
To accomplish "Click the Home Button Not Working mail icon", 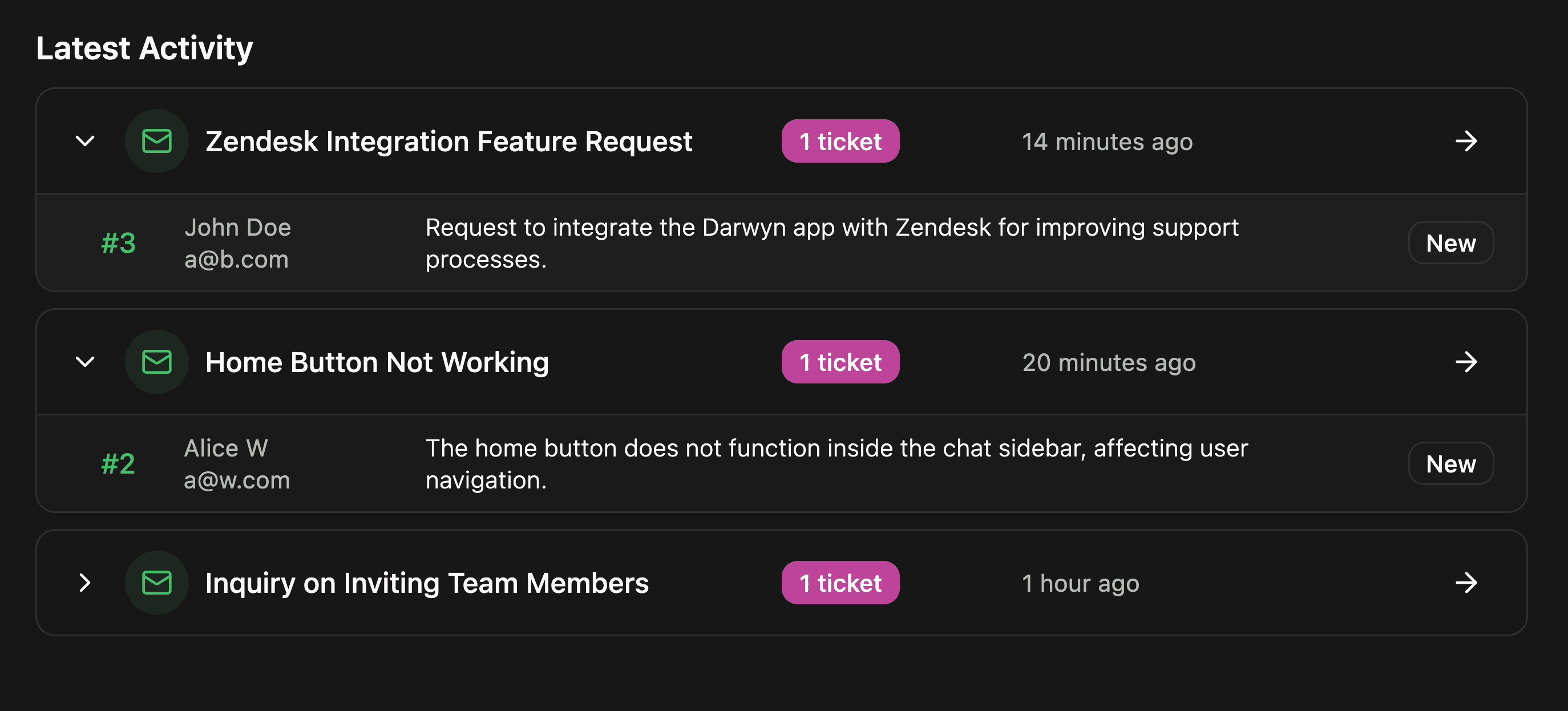I will coord(156,362).
